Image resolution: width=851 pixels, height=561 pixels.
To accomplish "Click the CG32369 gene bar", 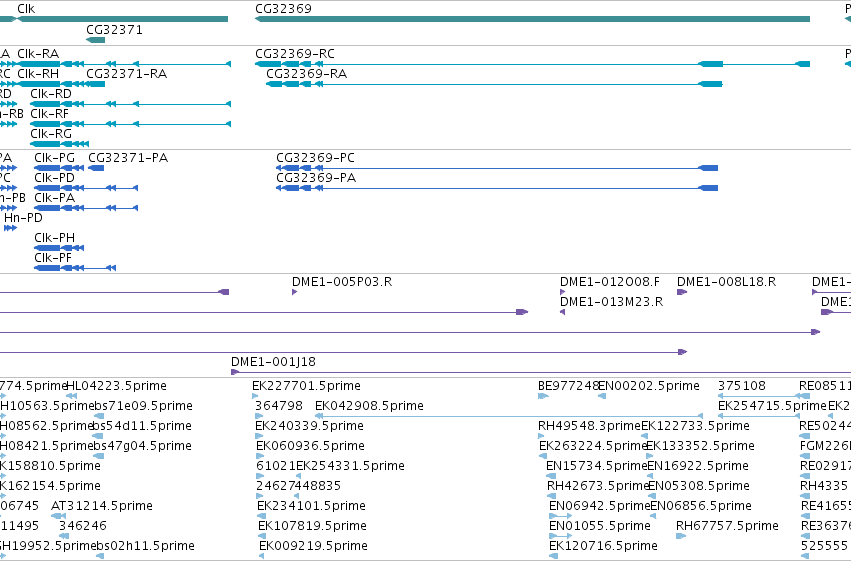I will (x=532, y=19).
